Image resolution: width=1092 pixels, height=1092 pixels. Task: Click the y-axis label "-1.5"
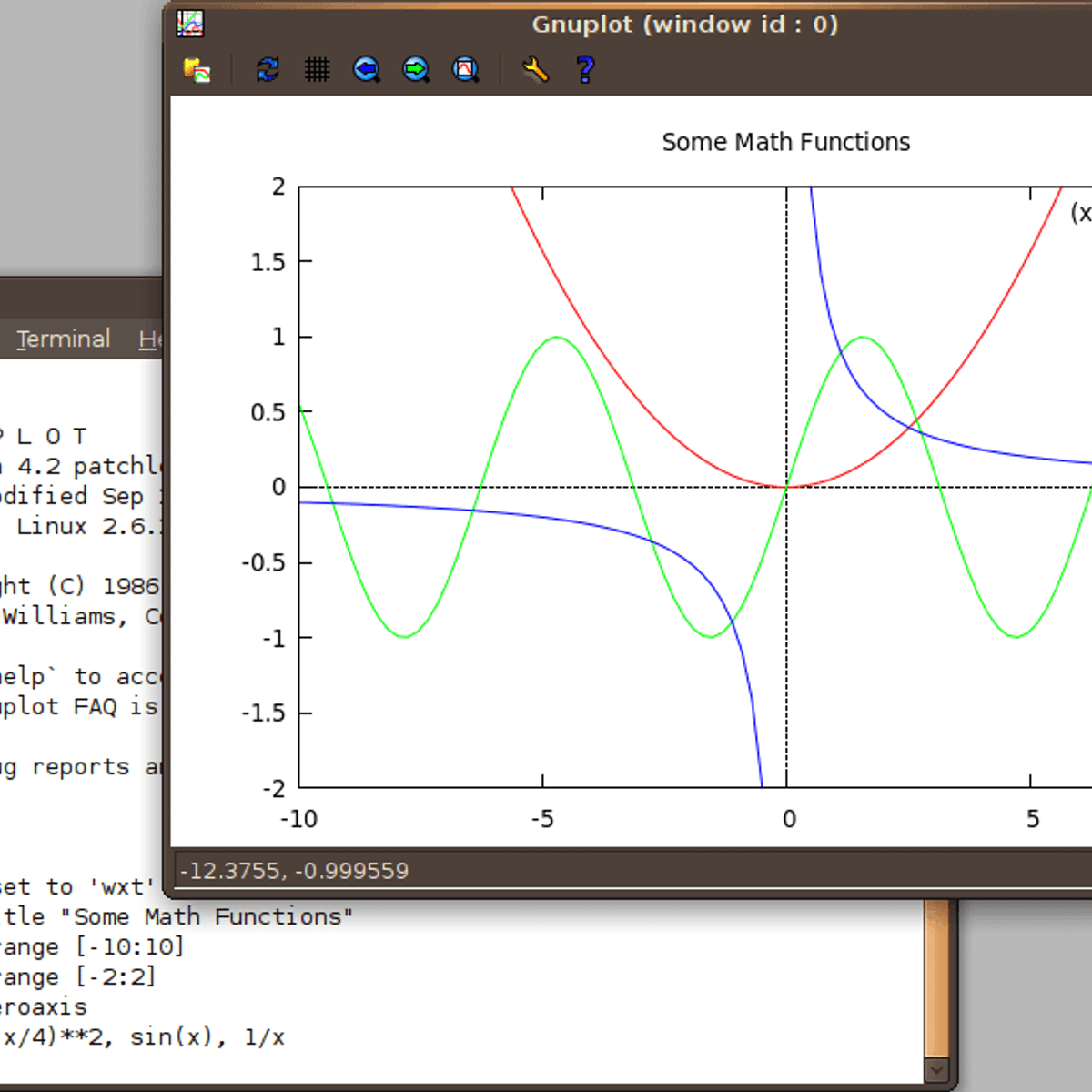tap(264, 713)
